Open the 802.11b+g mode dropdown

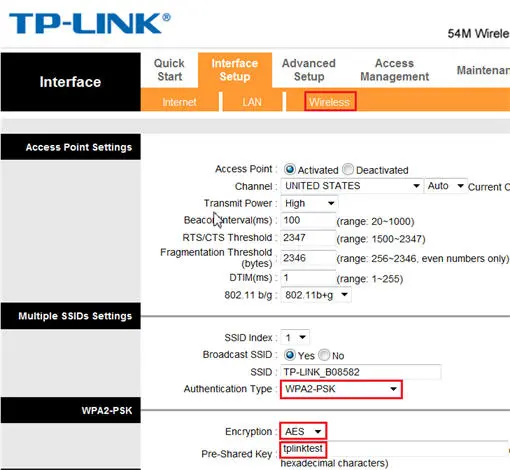click(316, 295)
